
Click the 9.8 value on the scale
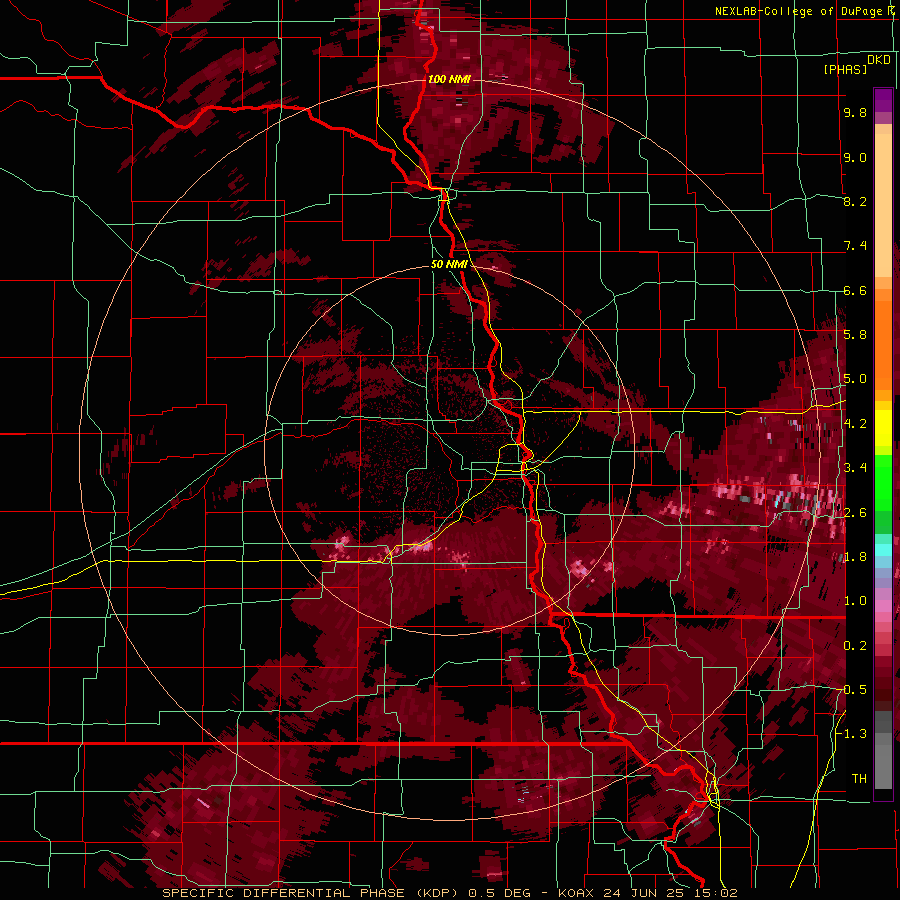coord(855,113)
